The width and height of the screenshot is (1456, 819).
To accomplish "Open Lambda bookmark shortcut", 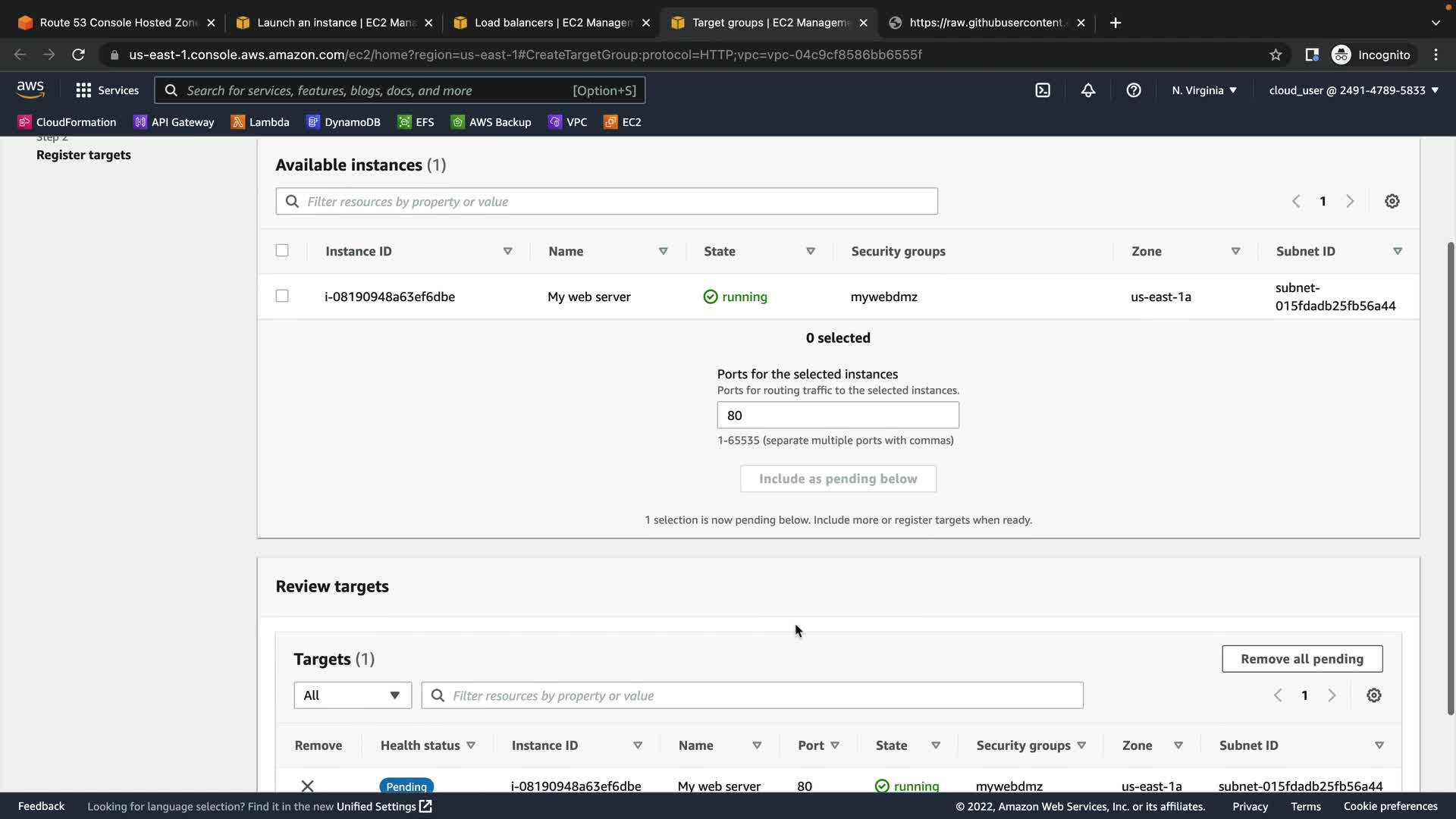I will (260, 122).
